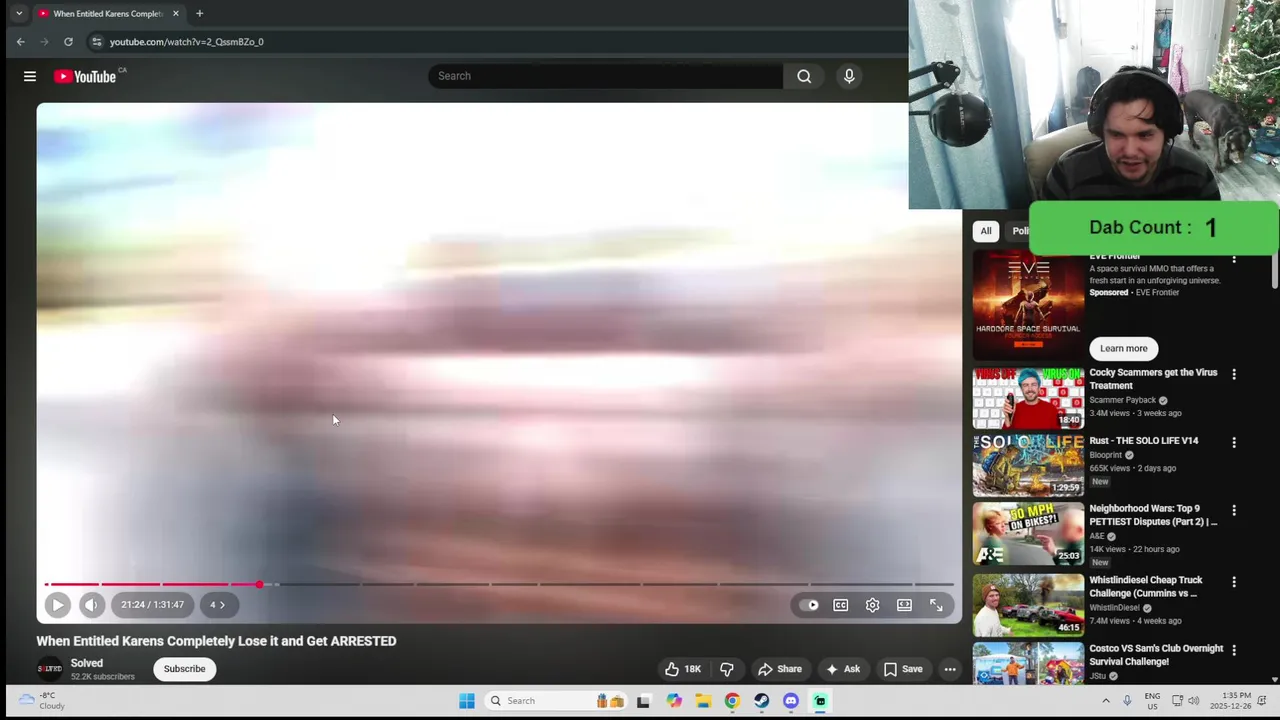Play the paused video
The image size is (1280, 720).
pyautogui.click(x=57, y=604)
